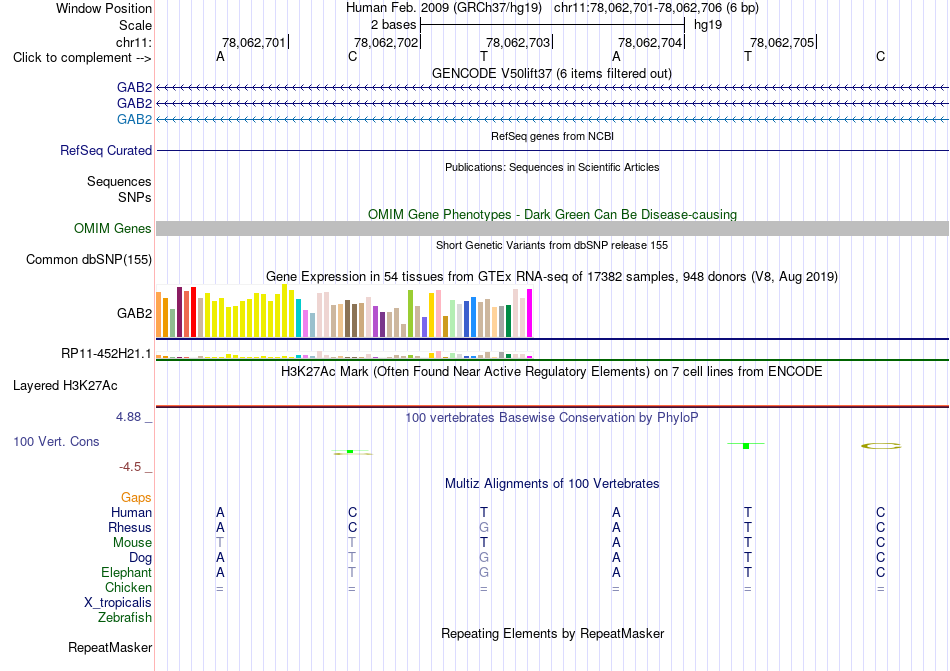
Task: Click the RP11-452H21.1 gene label
Action: pos(106,353)
